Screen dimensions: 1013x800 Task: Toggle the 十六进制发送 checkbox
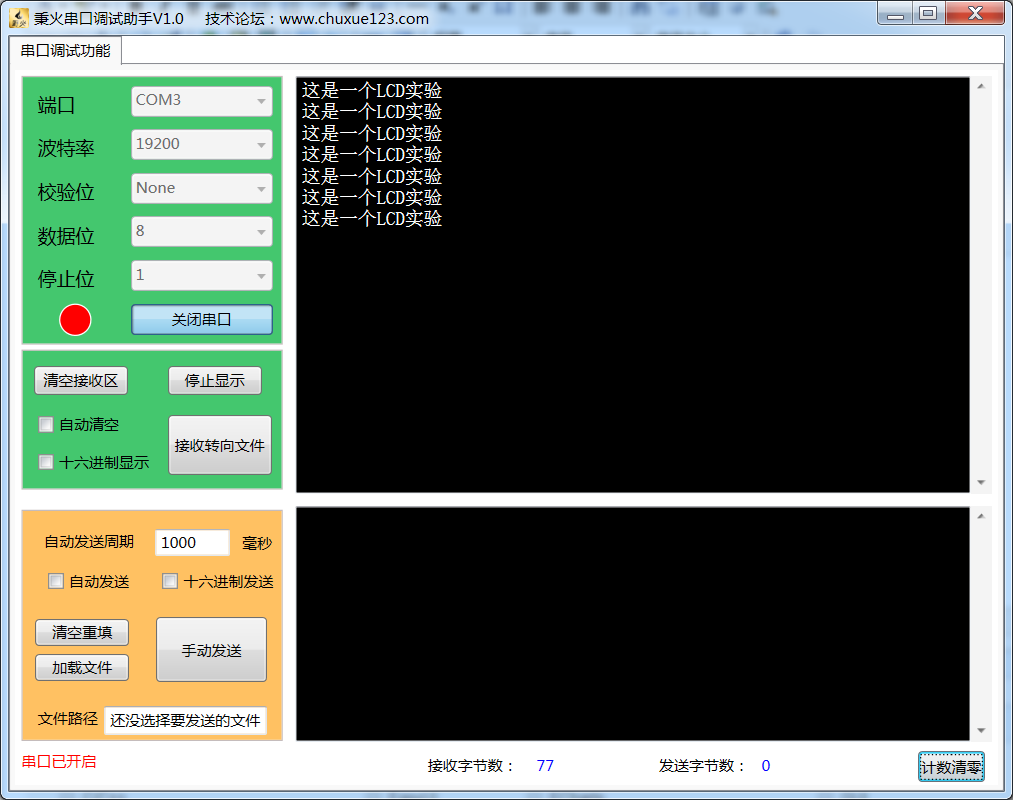[x=170, y=581]
